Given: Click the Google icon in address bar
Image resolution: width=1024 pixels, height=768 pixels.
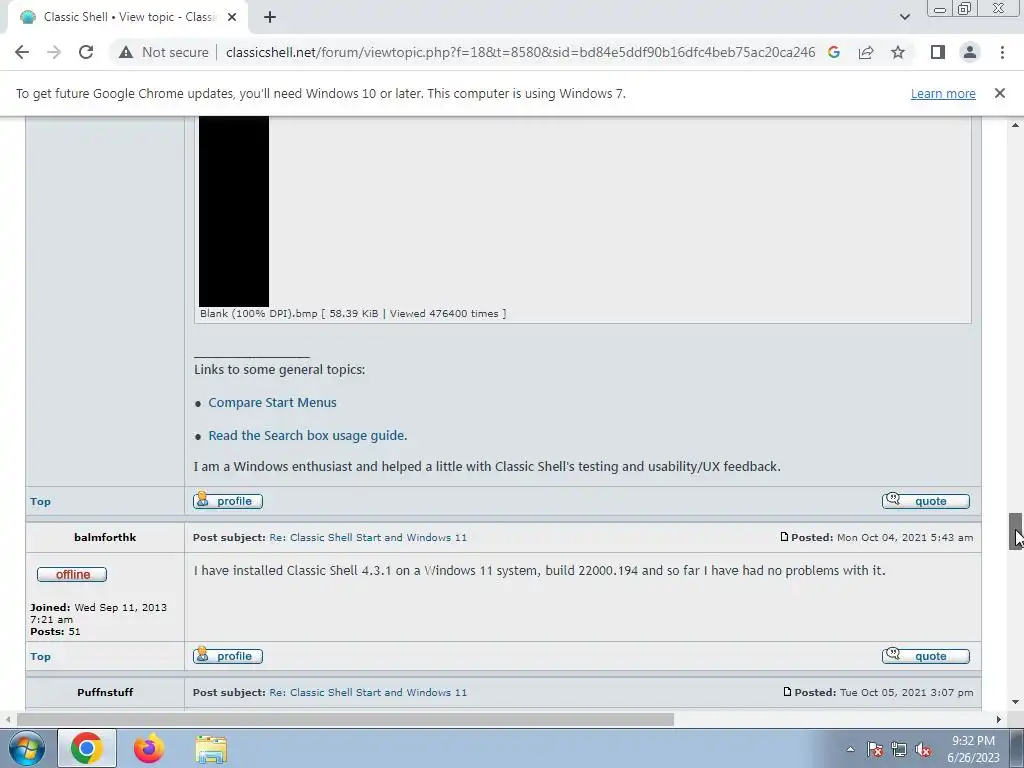Looking at the screenshot, I should [834, 52].
